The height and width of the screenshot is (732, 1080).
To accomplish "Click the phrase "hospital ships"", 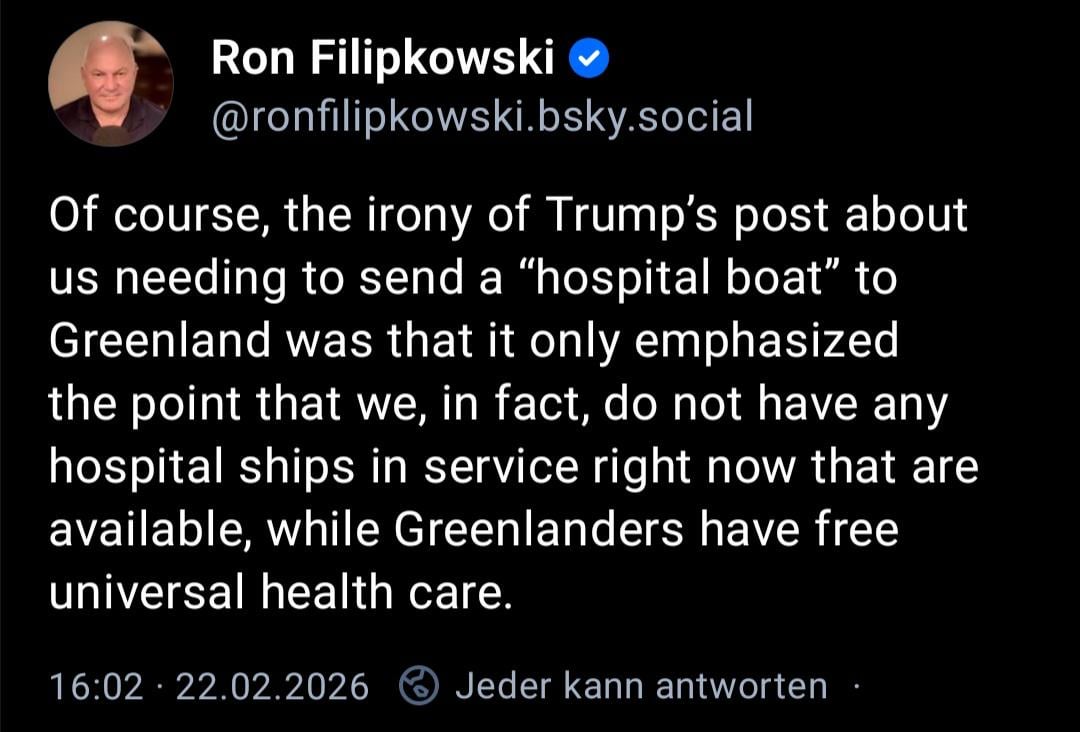I will (215, 467).
